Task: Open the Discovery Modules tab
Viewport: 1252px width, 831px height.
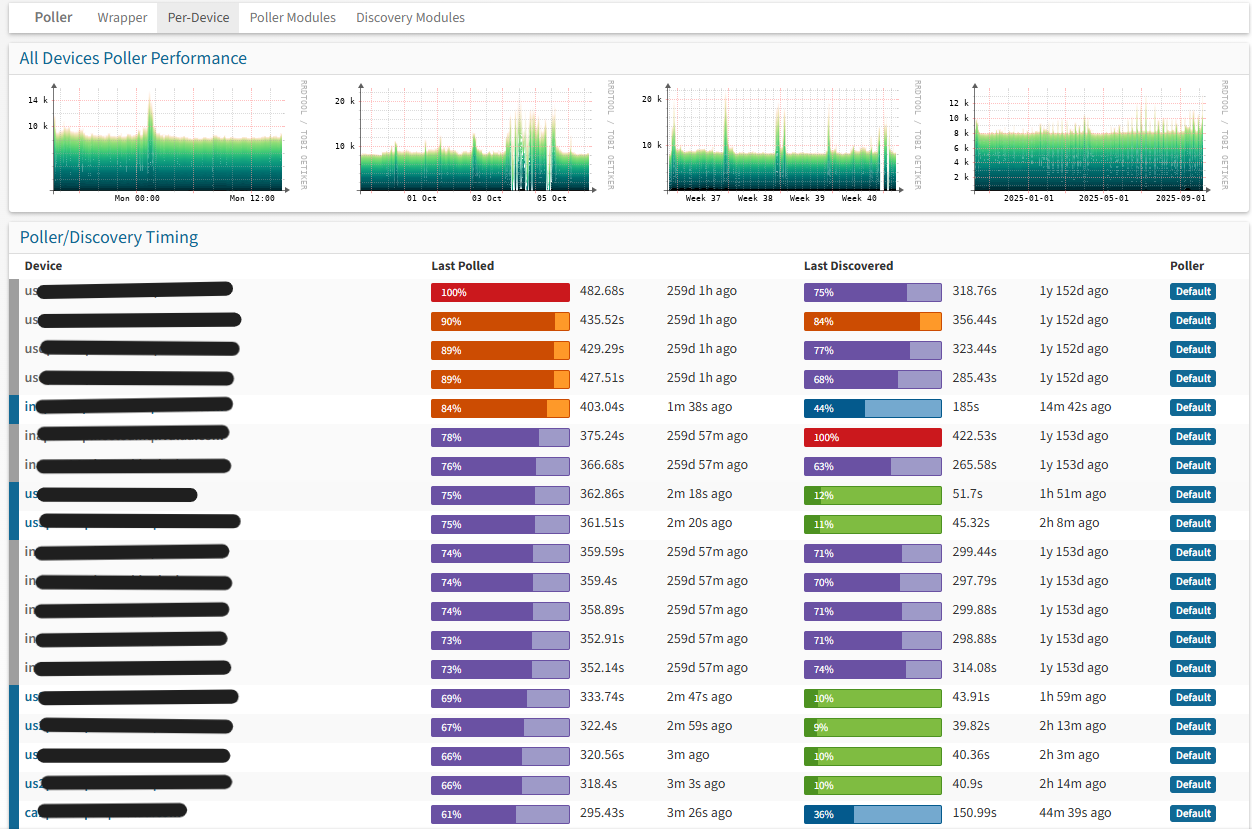Action: 410,17
